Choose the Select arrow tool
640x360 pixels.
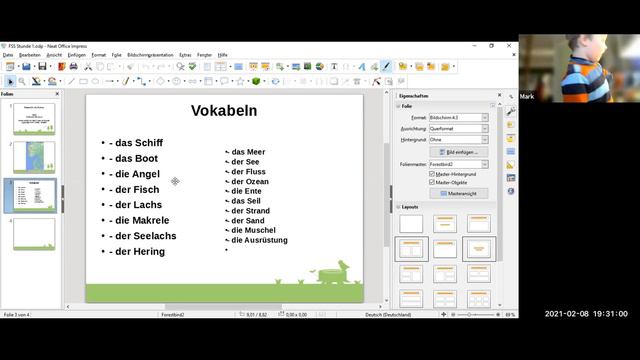[x=10, y=82]
